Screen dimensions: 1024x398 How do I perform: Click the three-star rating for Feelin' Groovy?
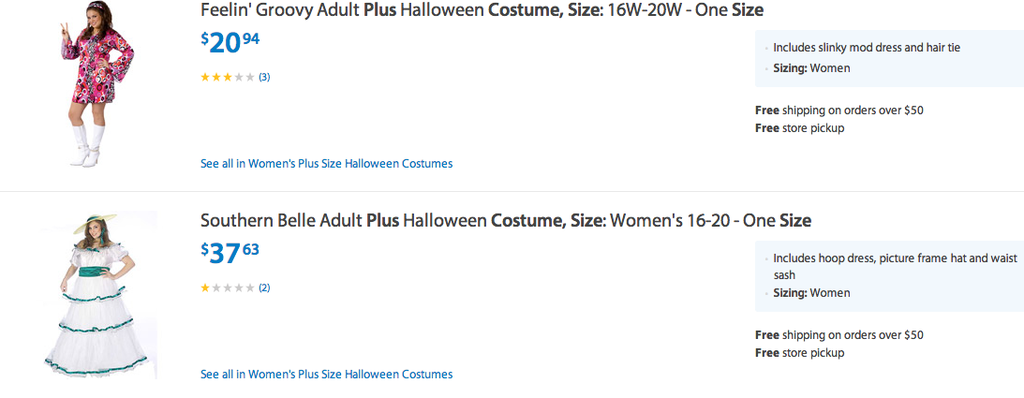[227, 77]
